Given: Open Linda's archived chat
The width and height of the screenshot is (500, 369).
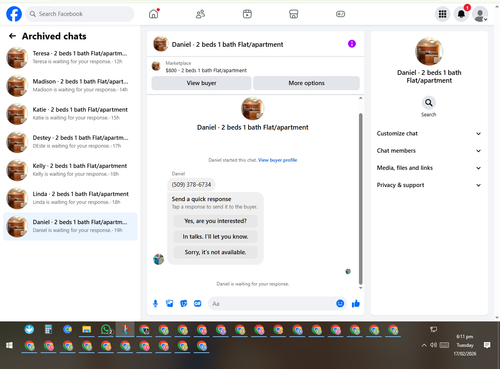Looking at the screenshot, I should pyautogui.click(x=70, y=198).
